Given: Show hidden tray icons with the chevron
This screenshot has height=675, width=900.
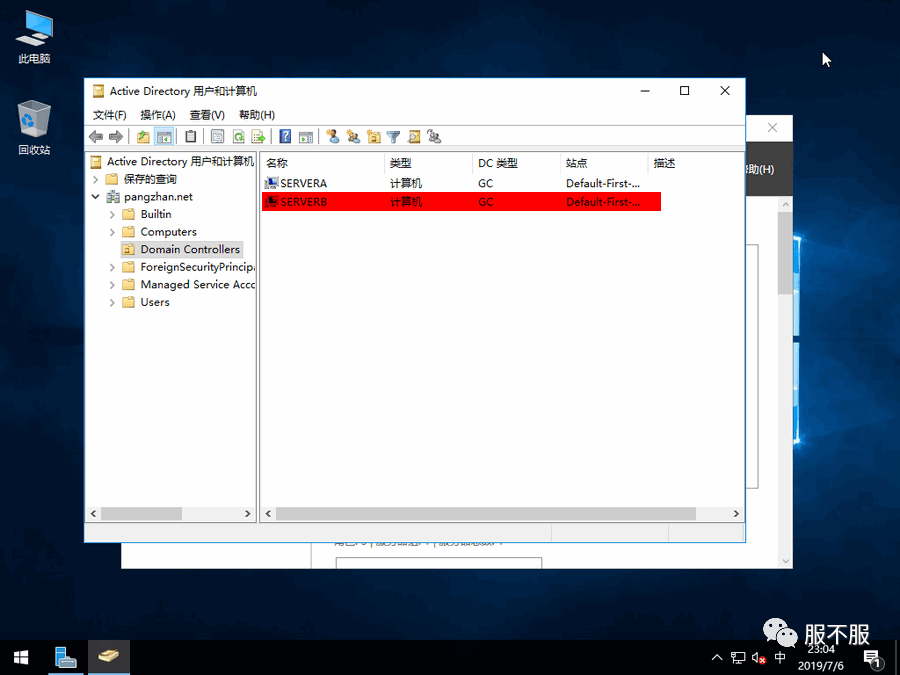Looking at the screenshot, I should coord(717,657).
